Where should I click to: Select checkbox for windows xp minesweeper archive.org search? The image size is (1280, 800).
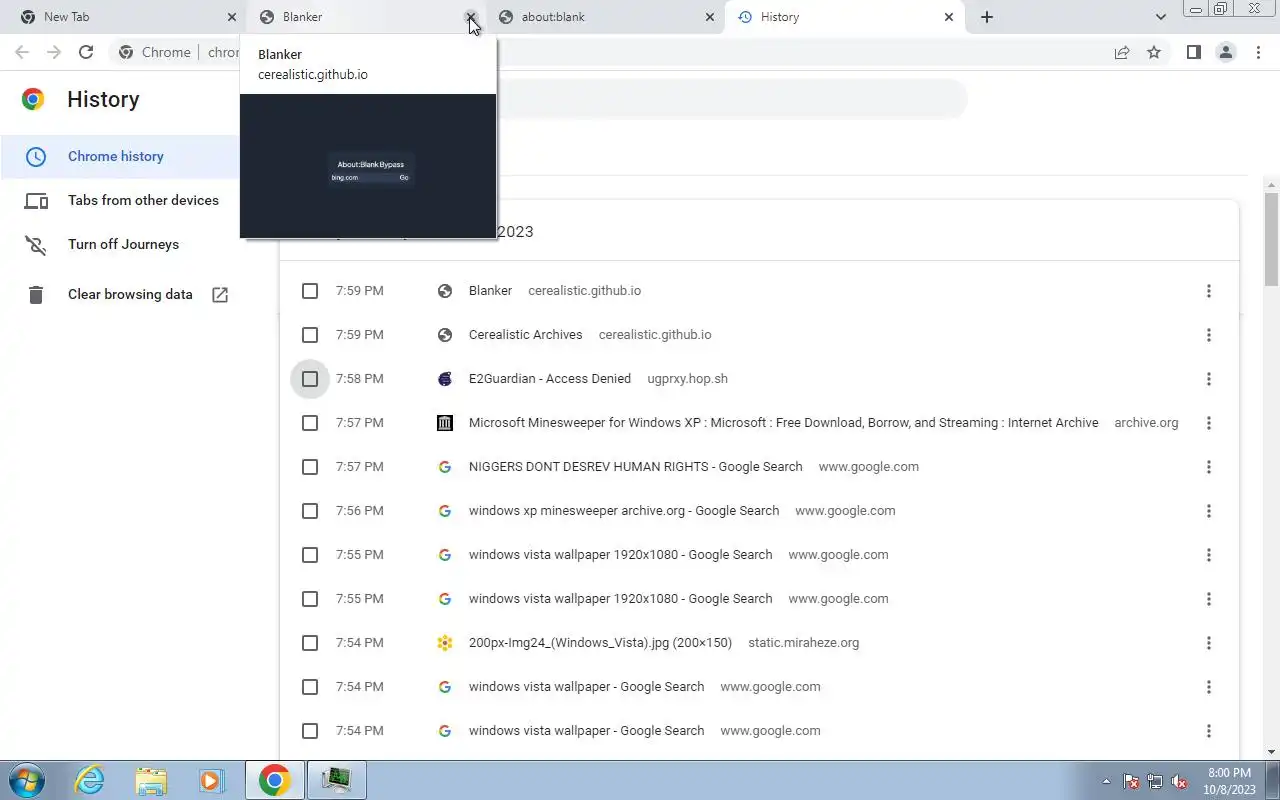click(310, 511)
